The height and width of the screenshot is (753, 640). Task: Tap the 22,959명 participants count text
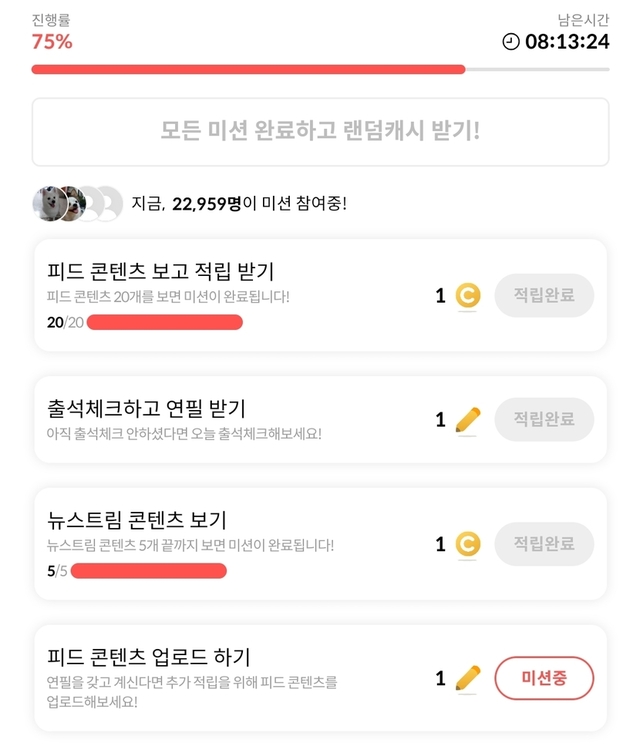[x=207, y=204]
